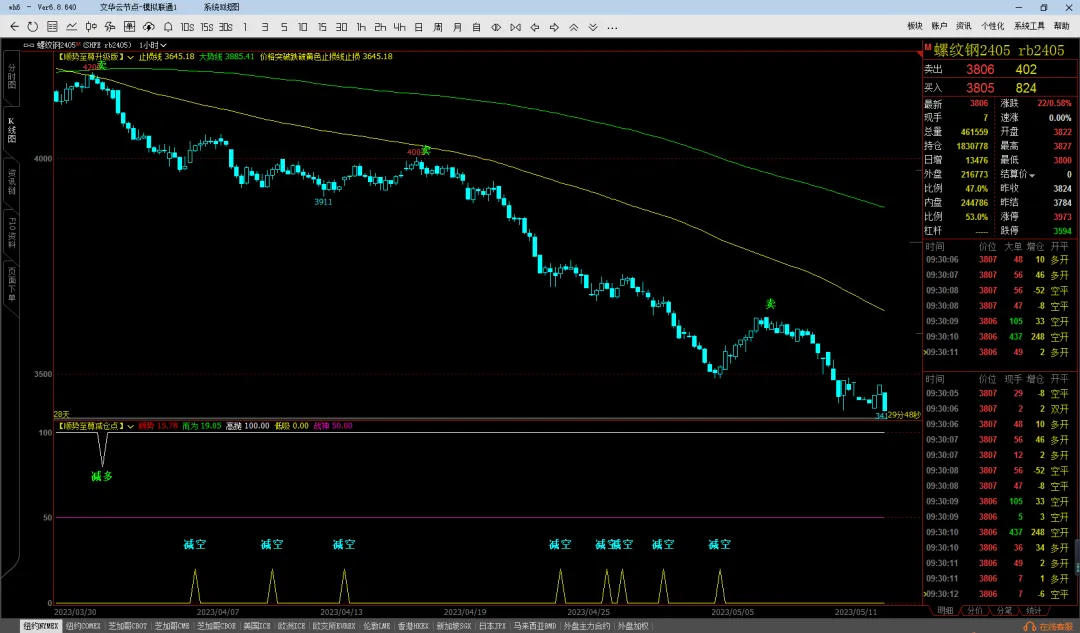This screenshot has height=633, width=1080.
Task: Click the cloud sync icon
Action: coord(149,27)
